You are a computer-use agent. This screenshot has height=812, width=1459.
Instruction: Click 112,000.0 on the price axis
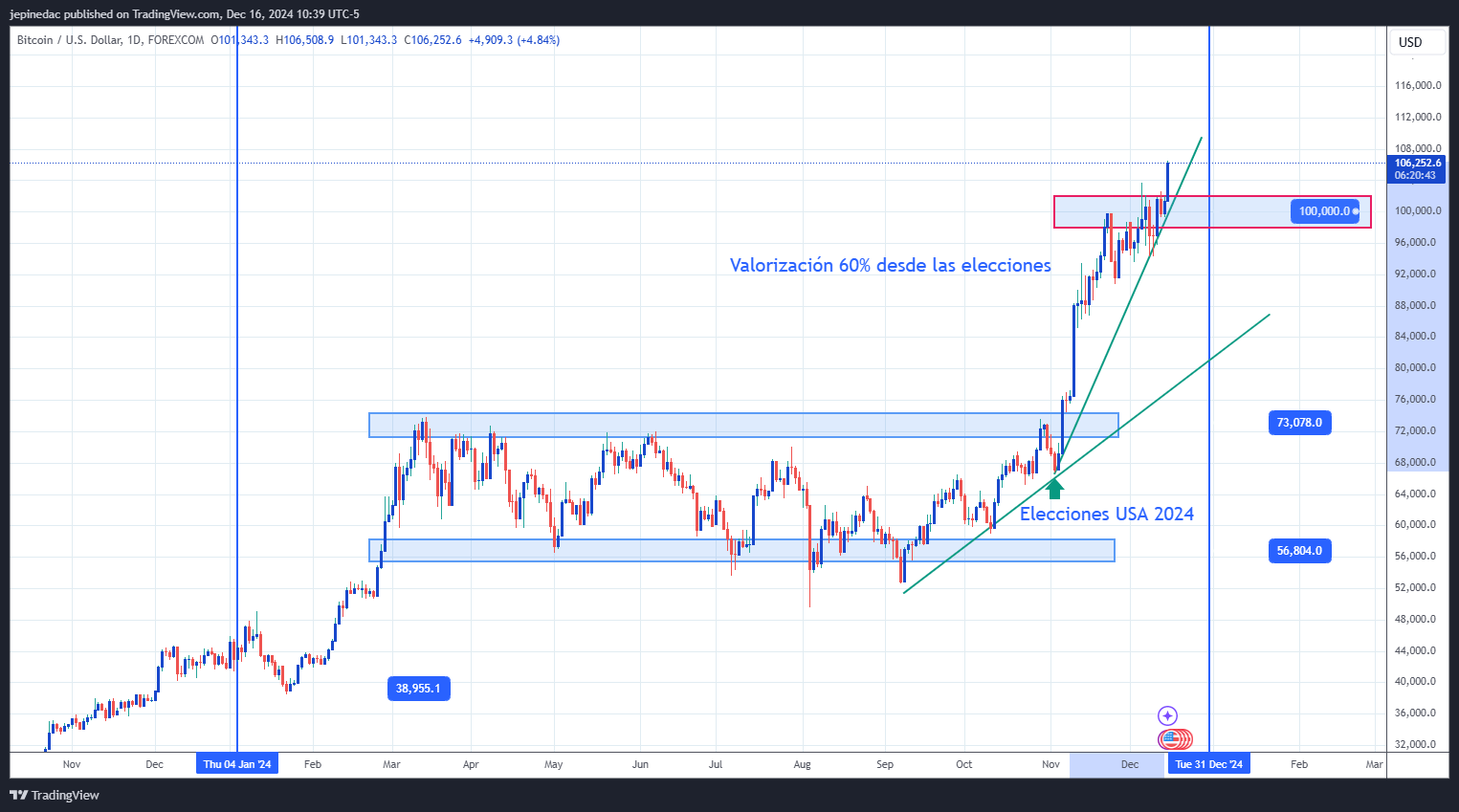(x=1418, y=117)
